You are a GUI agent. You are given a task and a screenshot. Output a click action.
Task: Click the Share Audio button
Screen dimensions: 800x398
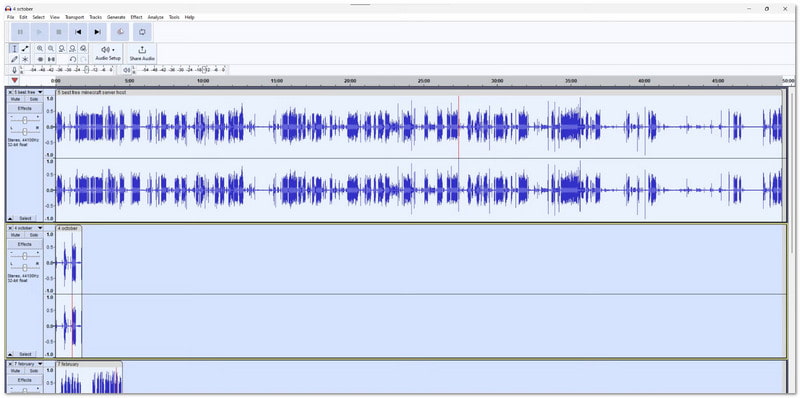[x=142, y=53]
